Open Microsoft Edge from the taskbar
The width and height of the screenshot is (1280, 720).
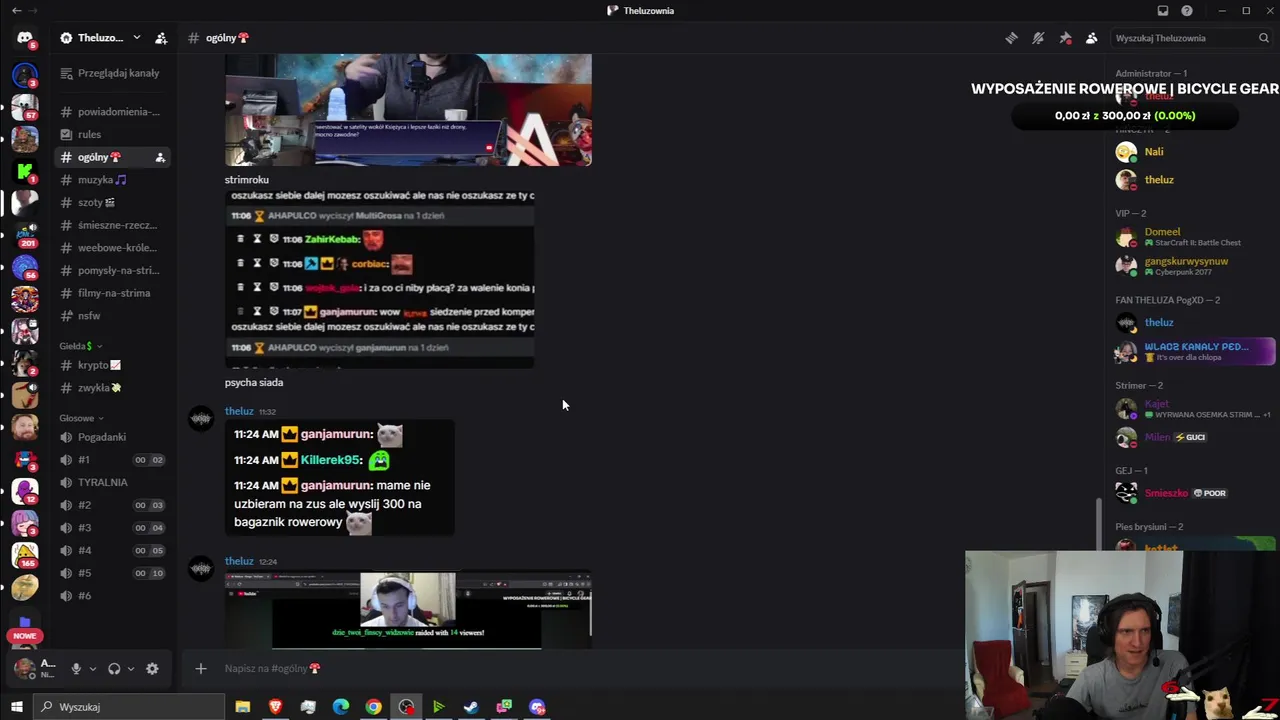pos(341,707)
